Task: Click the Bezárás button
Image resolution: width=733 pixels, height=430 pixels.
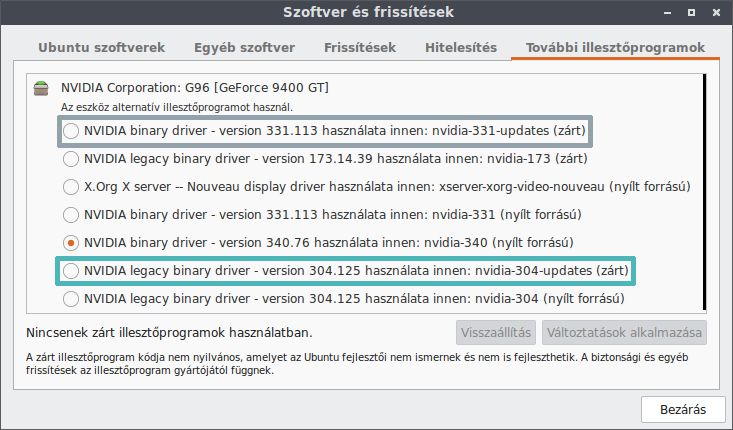Action: (683, 409)
